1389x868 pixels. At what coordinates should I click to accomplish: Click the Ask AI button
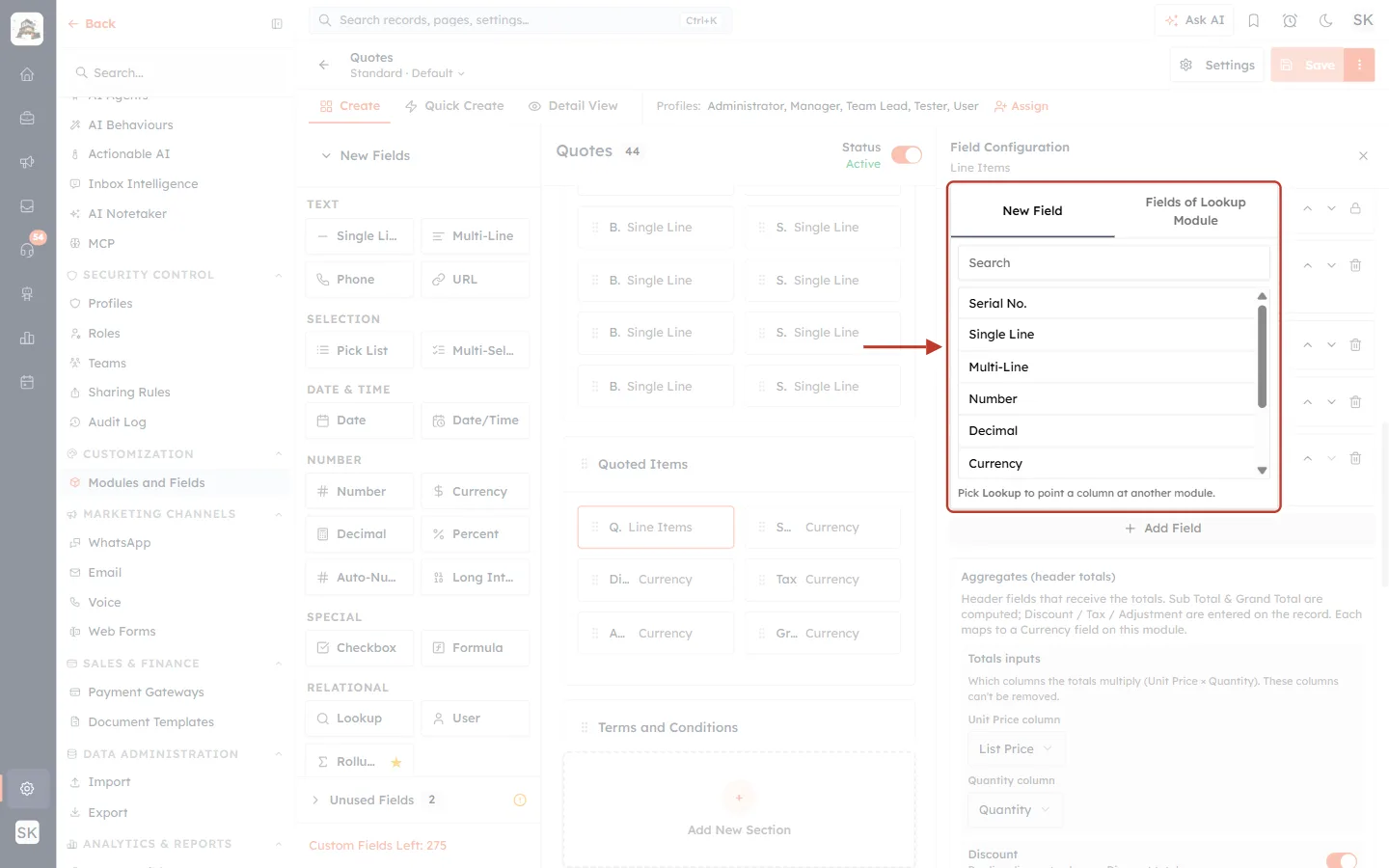[x=1194, y=20]
